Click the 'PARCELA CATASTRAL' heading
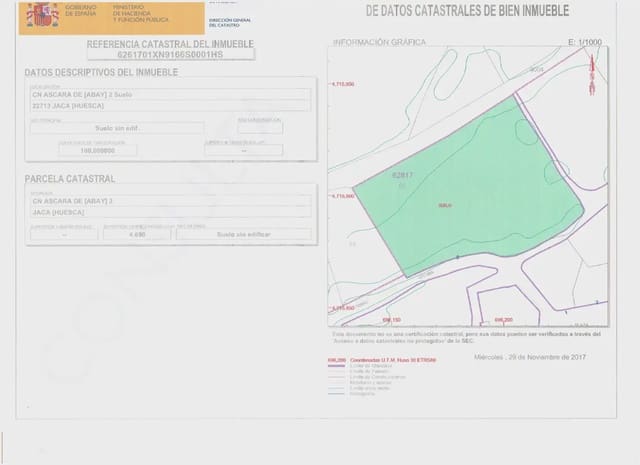This screenshot has height=465, width=640. [70, 179]
